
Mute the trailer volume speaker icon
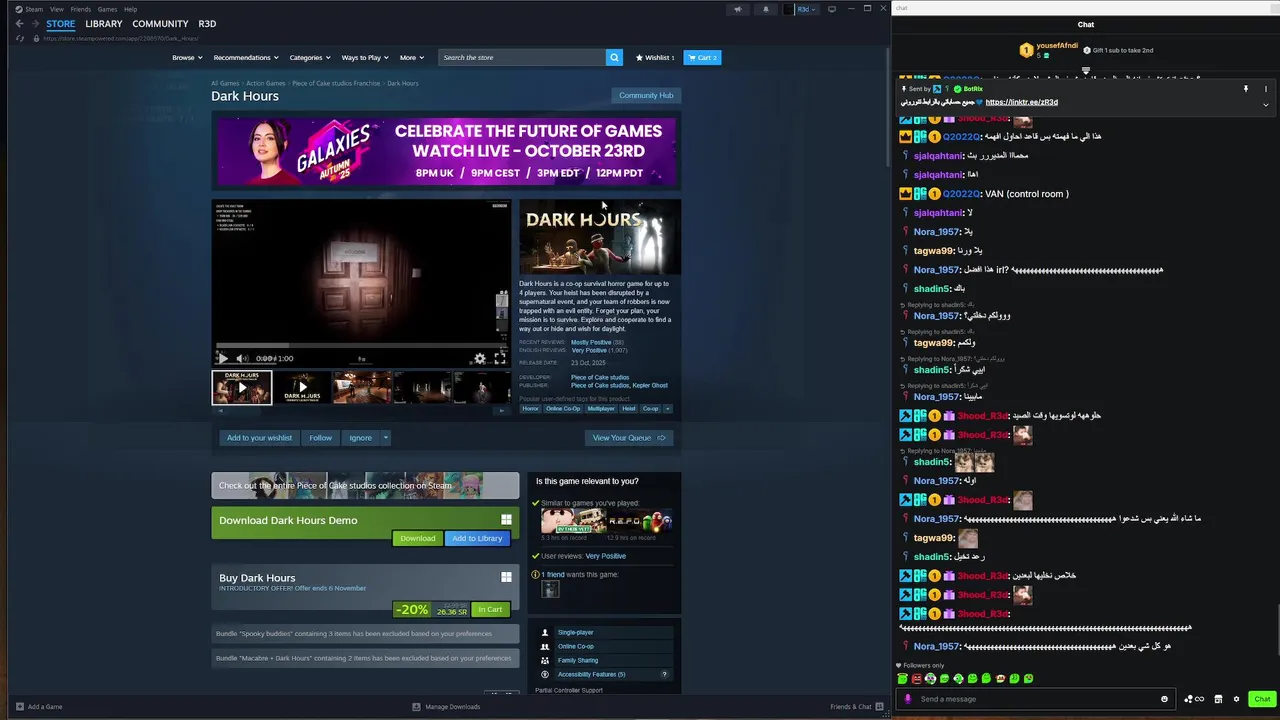click(x=241, y=358)
